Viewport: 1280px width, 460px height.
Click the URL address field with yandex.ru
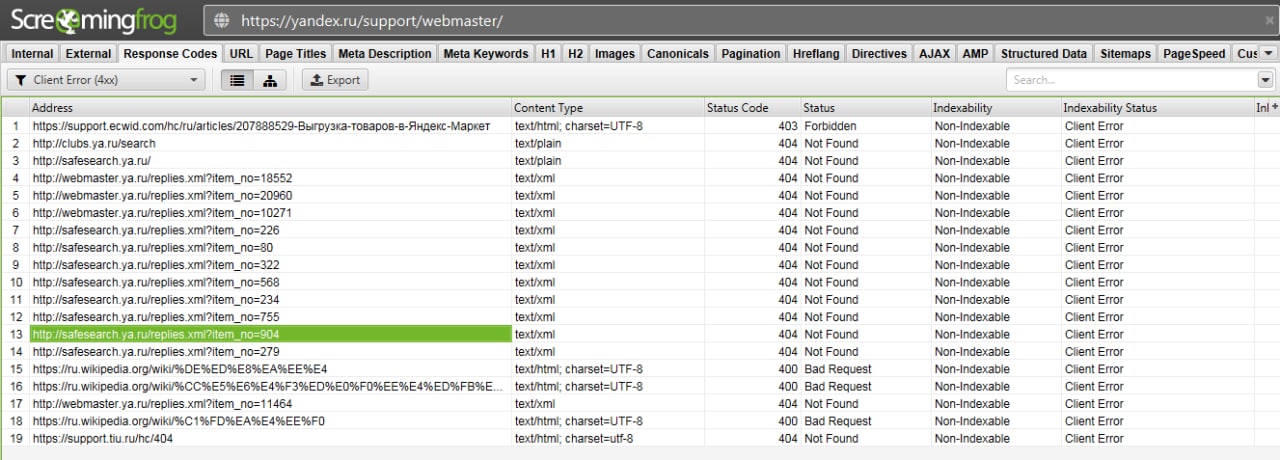(x=738, y=20)
